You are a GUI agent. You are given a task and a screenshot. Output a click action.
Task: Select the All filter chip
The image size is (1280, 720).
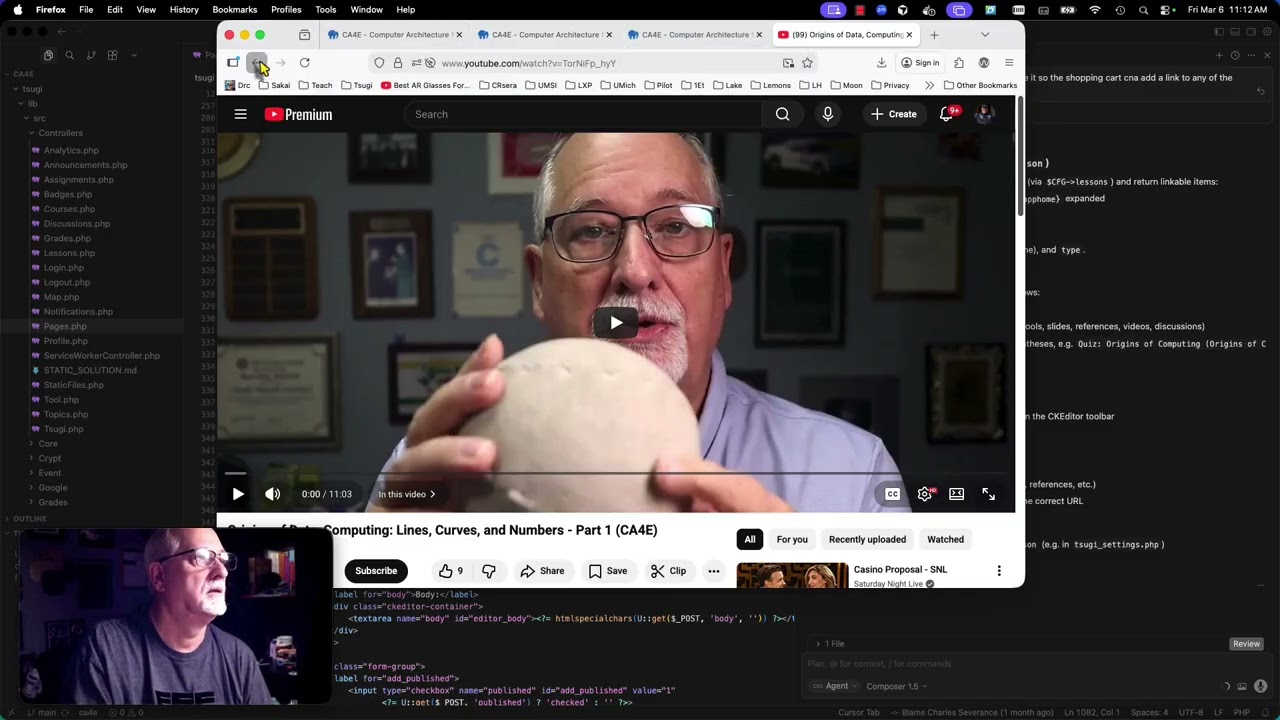pos(749,540)
